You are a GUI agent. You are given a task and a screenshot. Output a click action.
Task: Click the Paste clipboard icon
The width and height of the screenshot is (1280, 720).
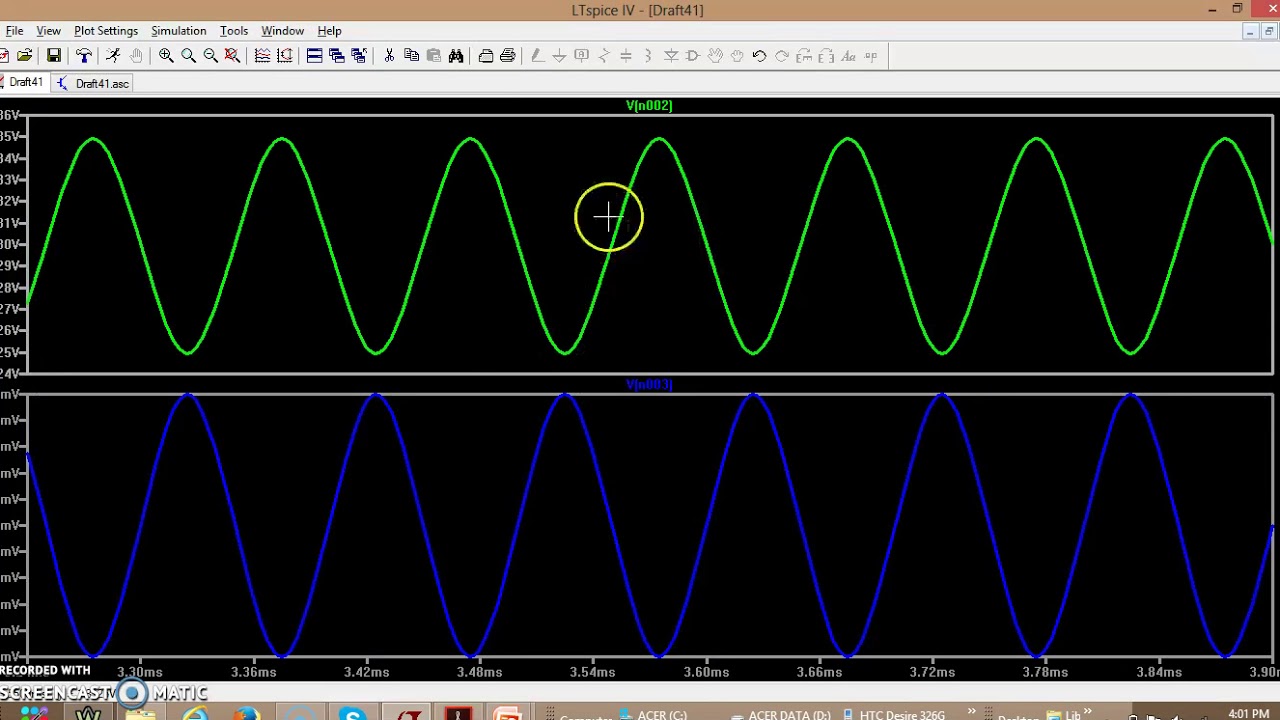coord(433,56)
